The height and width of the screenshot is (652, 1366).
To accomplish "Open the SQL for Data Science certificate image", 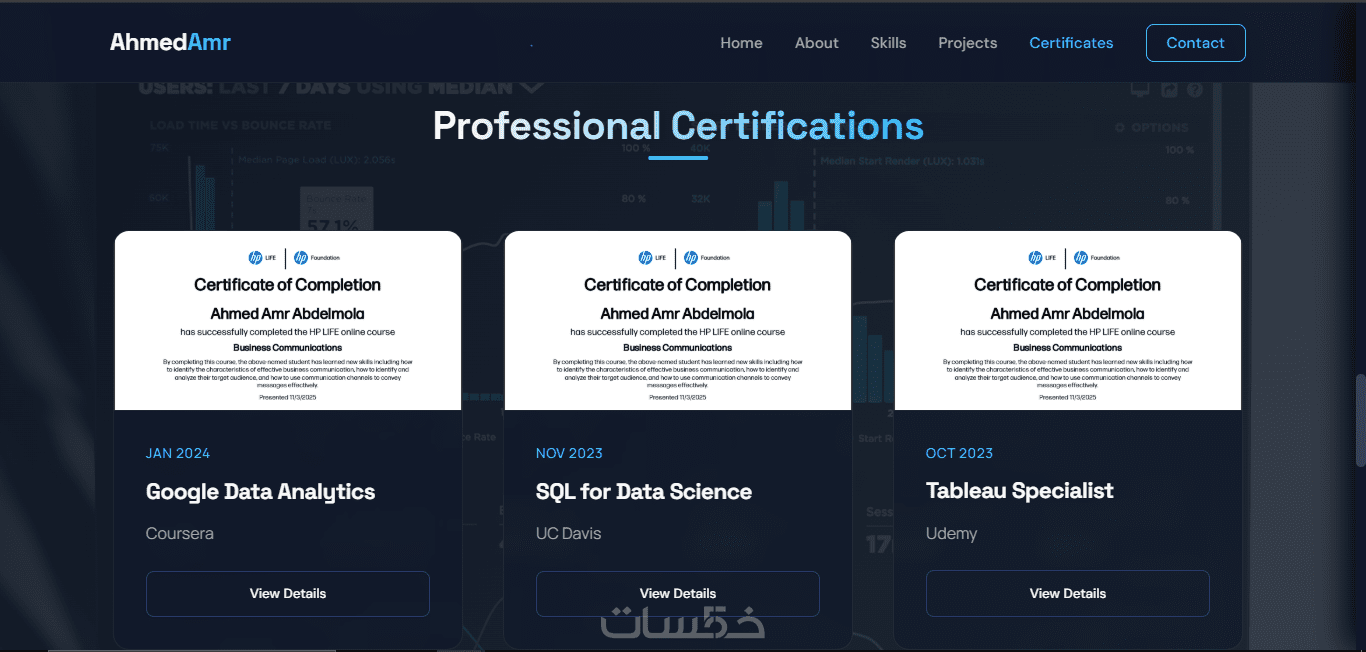I will point(678,321).
